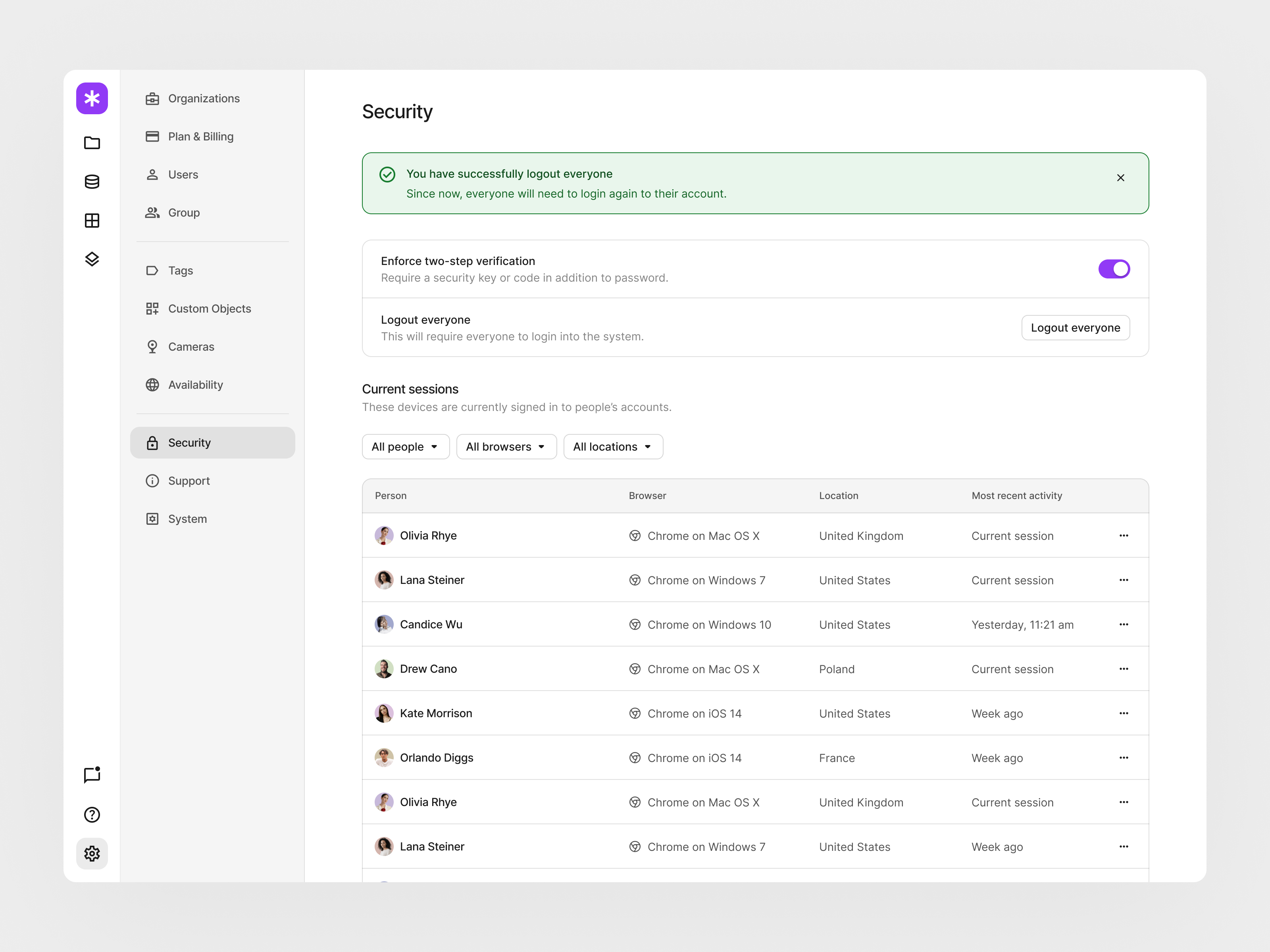Click Candice Wu's profile avatar
The image size is (1270, 952).
tap(384, 624)
